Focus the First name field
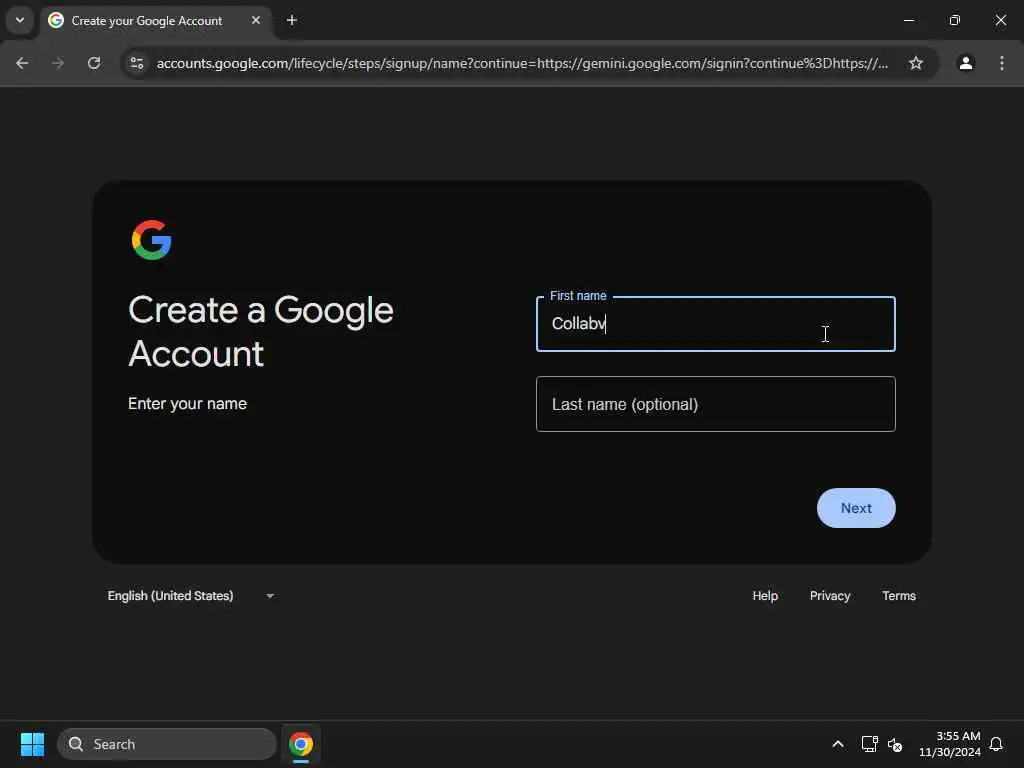 coord(716,324)
